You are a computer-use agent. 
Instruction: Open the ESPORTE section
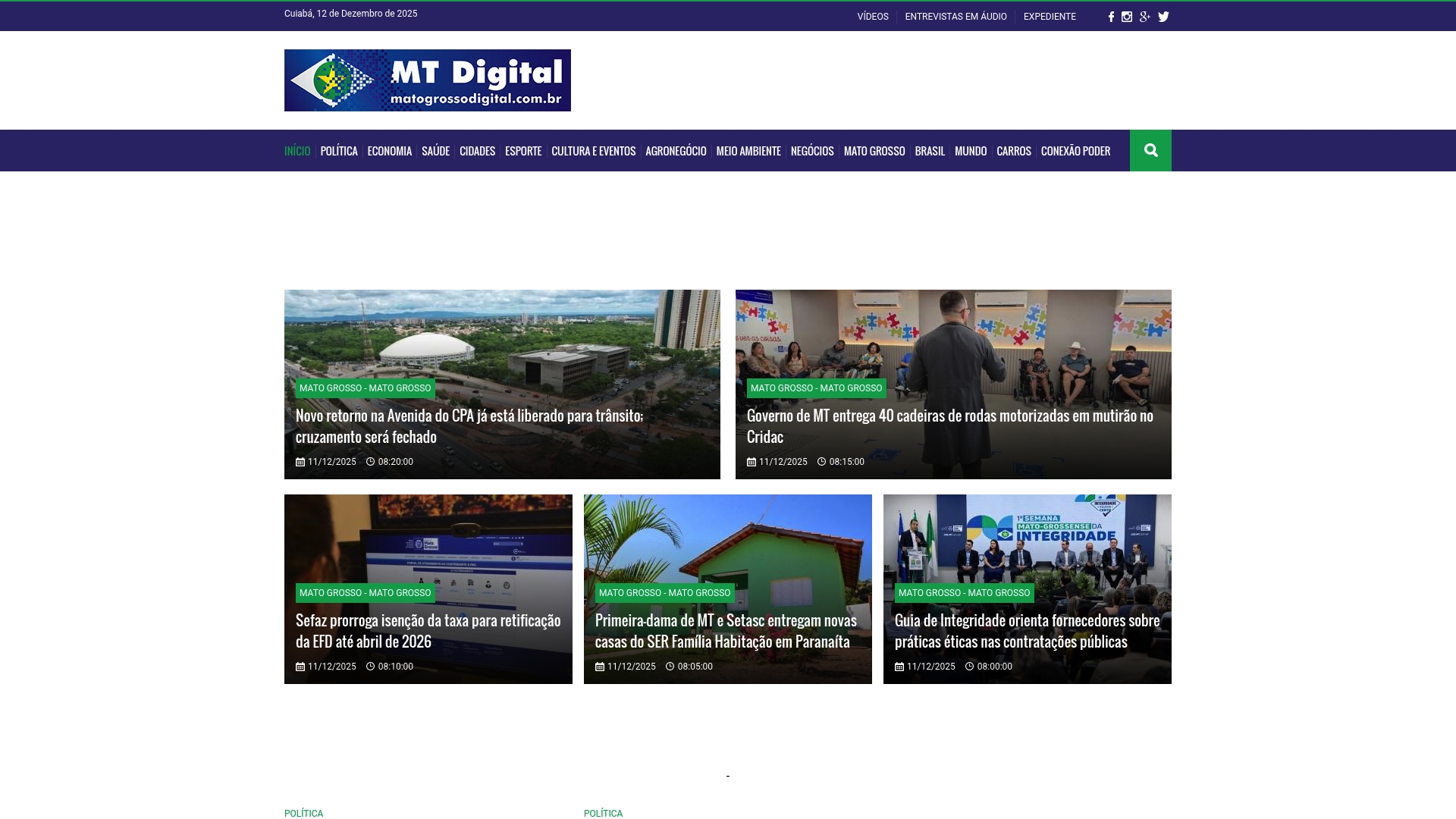522,150
